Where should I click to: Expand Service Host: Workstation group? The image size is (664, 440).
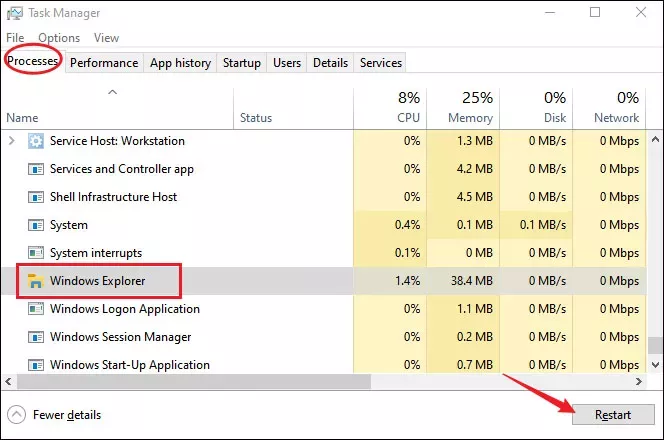click(12, 141)
